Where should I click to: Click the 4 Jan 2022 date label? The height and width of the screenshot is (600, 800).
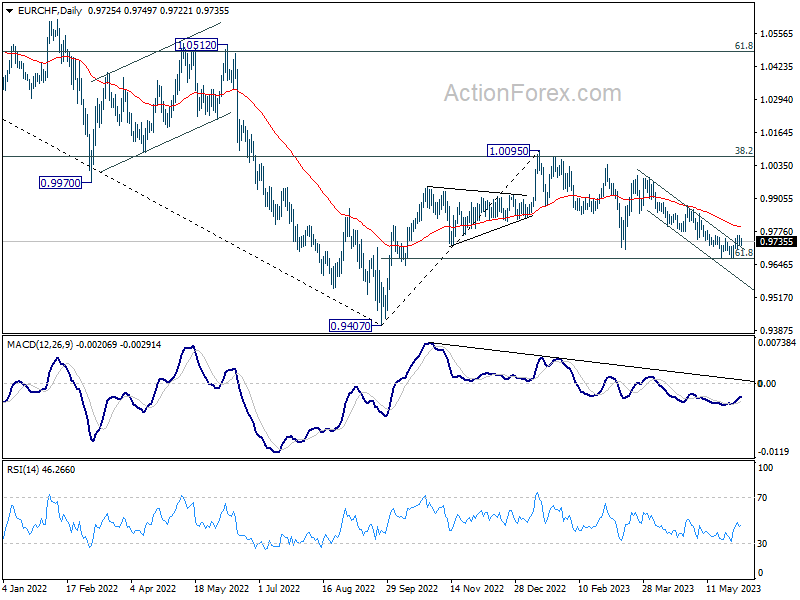tap(24, 588)
